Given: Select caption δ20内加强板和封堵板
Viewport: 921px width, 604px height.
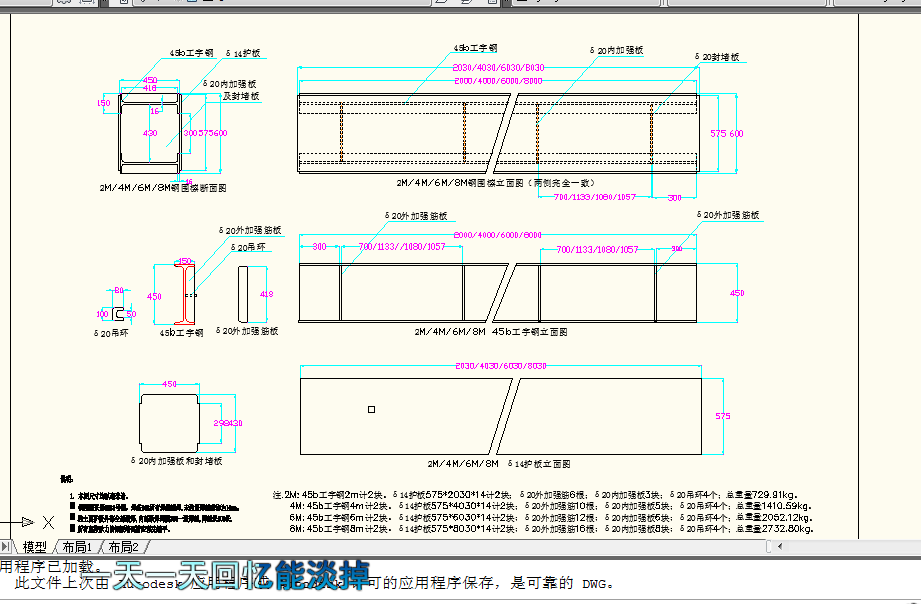Looking at the screenshot, I should coord(176,461).
